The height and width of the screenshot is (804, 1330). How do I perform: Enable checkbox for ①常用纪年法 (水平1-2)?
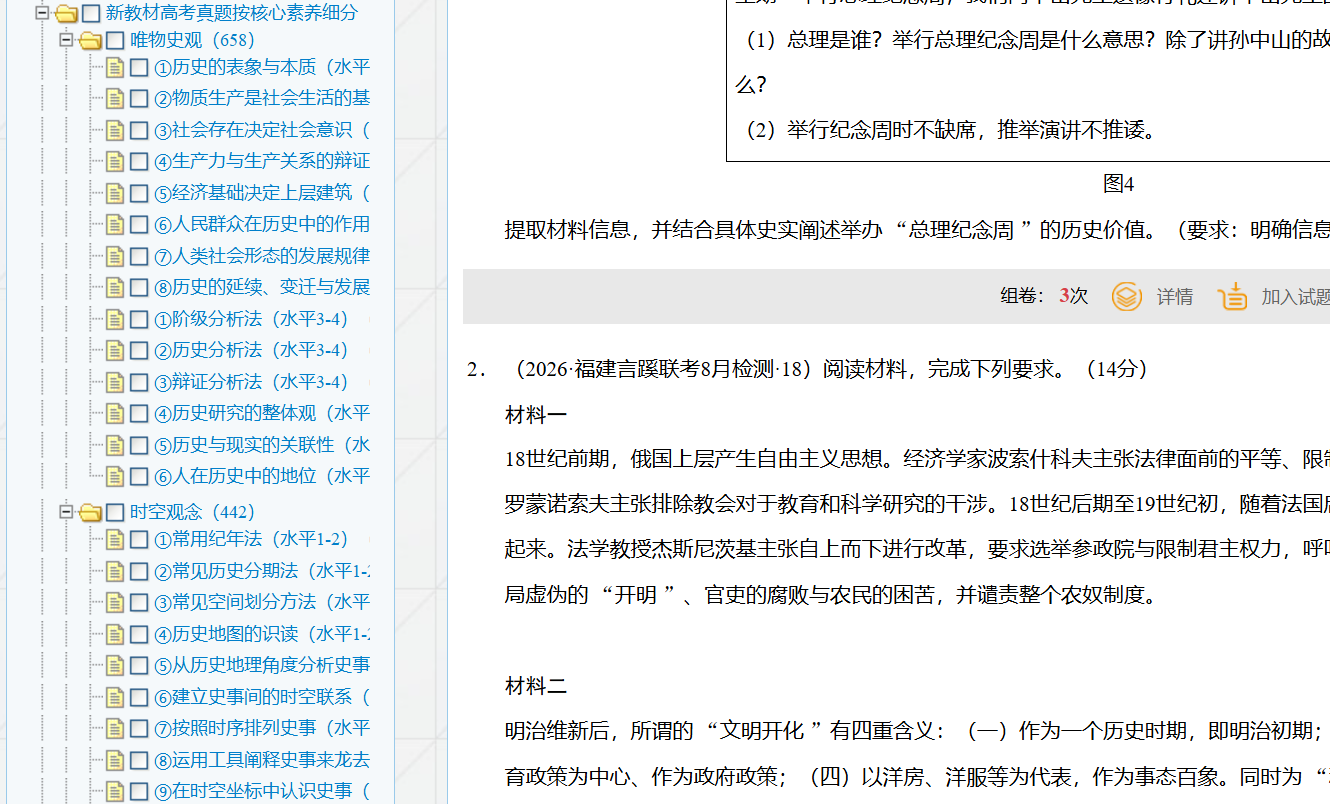point(139,540)
